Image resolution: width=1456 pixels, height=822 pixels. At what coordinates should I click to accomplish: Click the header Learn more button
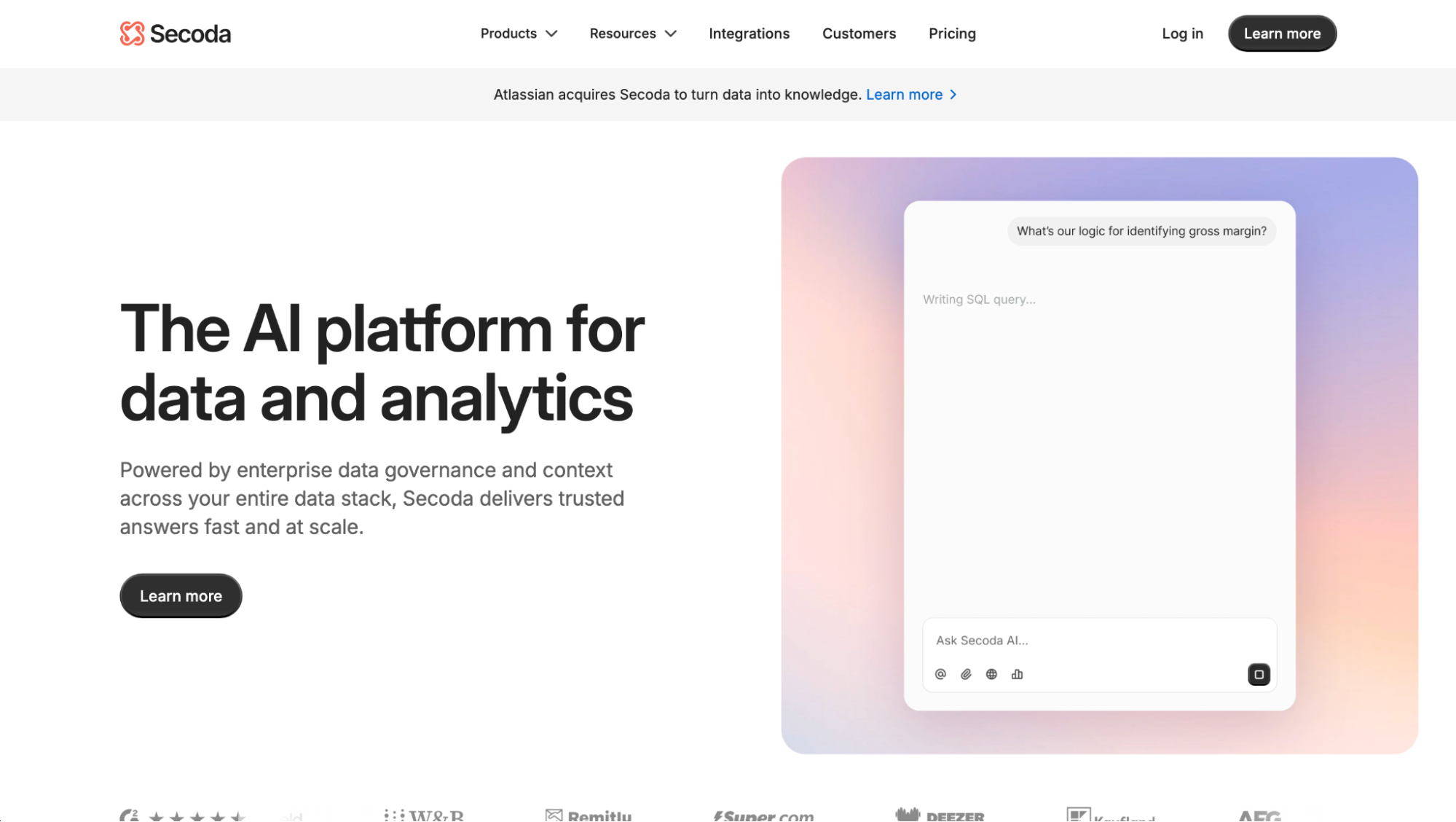(x=1282, y=34)
